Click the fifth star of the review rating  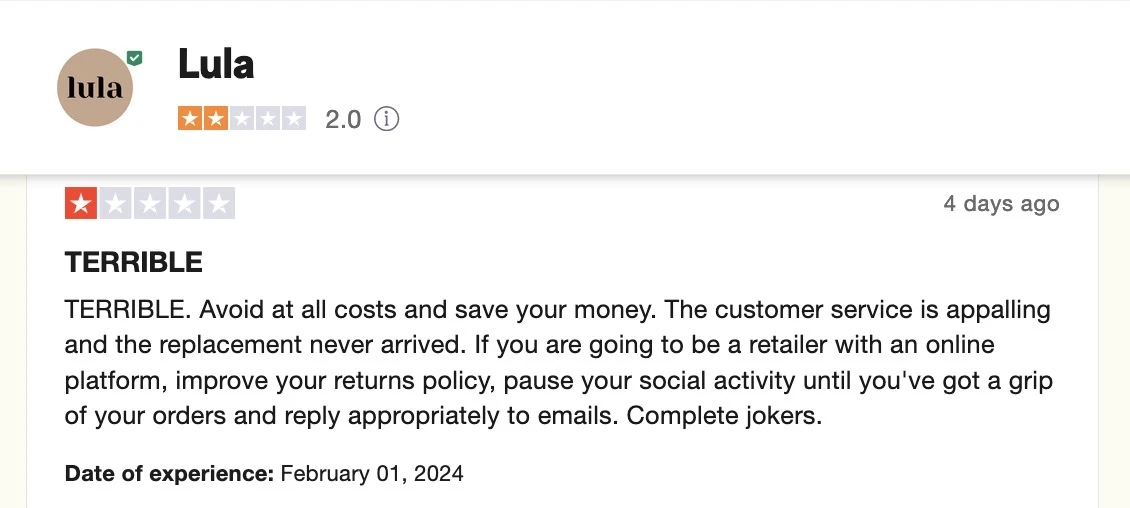tap(219, 203)
